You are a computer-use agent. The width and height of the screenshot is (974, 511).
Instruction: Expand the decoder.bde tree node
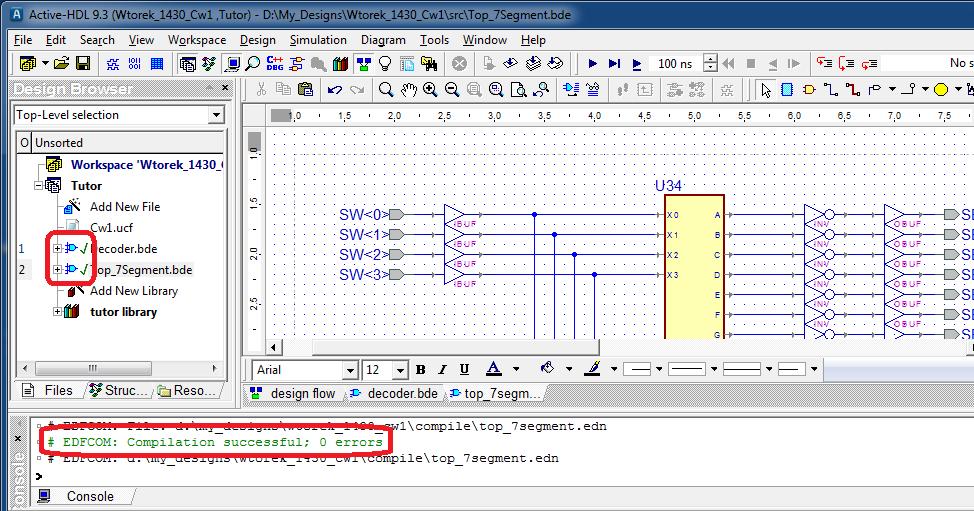coord(57,248)
